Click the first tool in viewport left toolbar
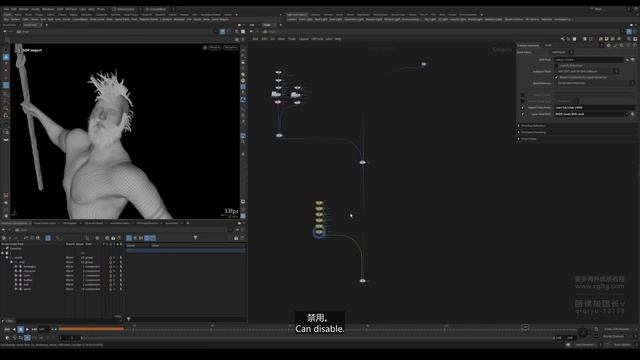The height and width of the screenshot is (360, 640). [x=6, y=50]
